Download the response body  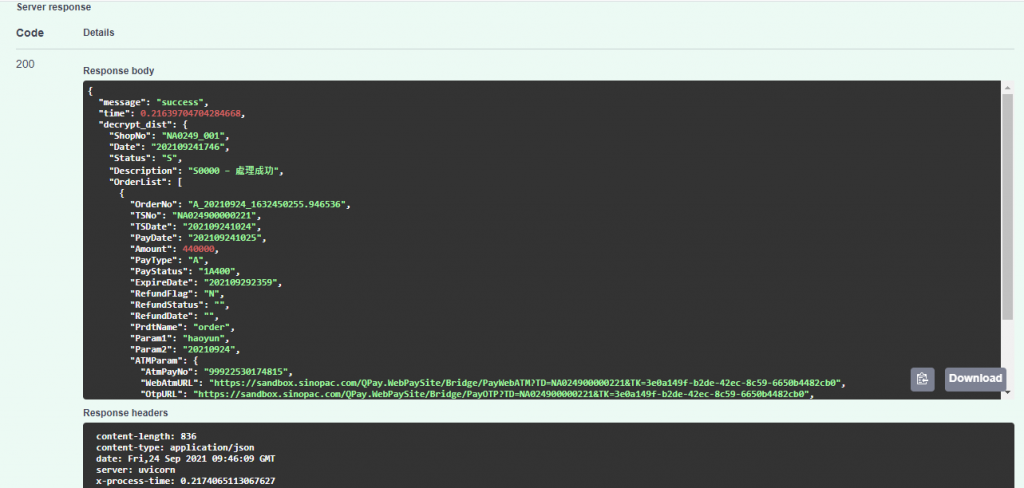(975, 379)
